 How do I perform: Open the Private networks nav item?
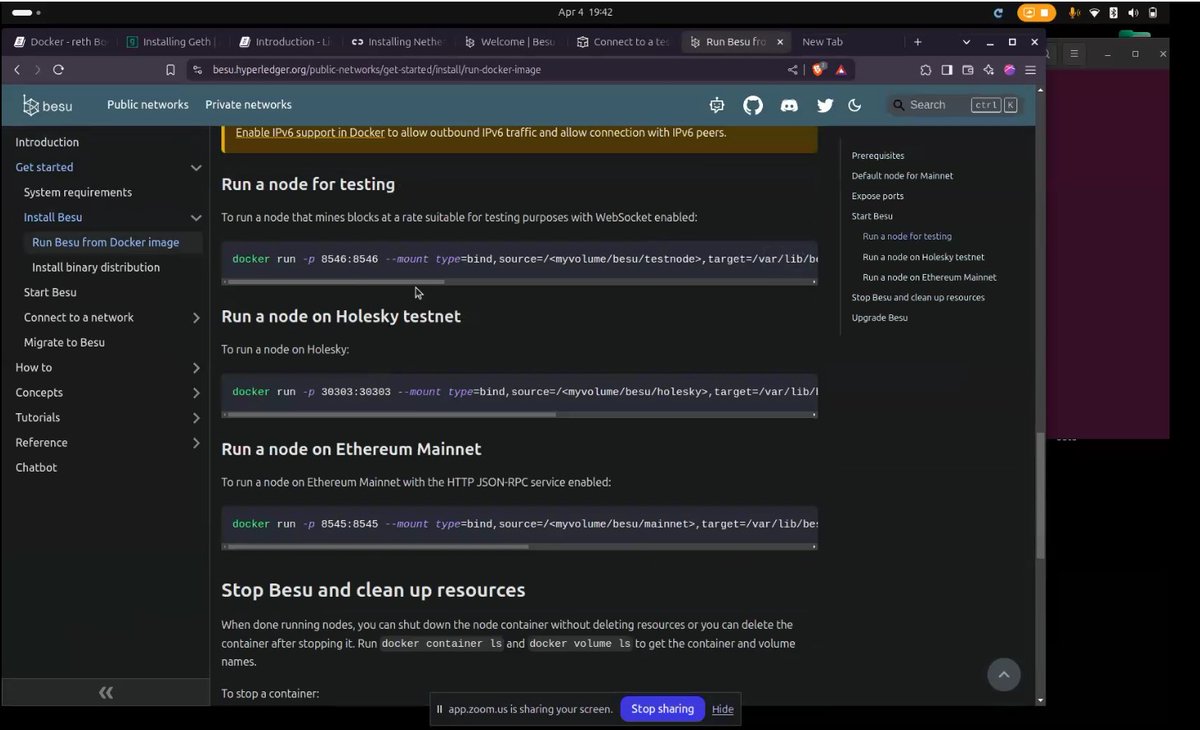[x=249, y=105]
